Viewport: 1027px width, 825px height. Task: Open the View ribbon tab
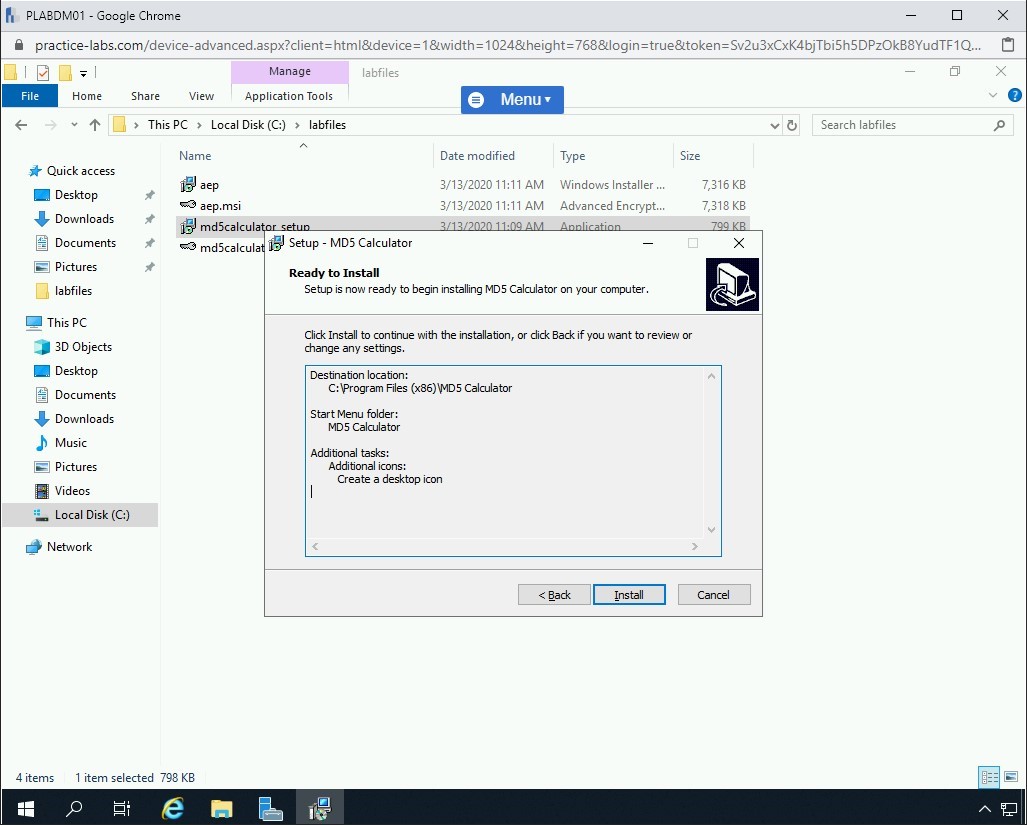point(201,96)
